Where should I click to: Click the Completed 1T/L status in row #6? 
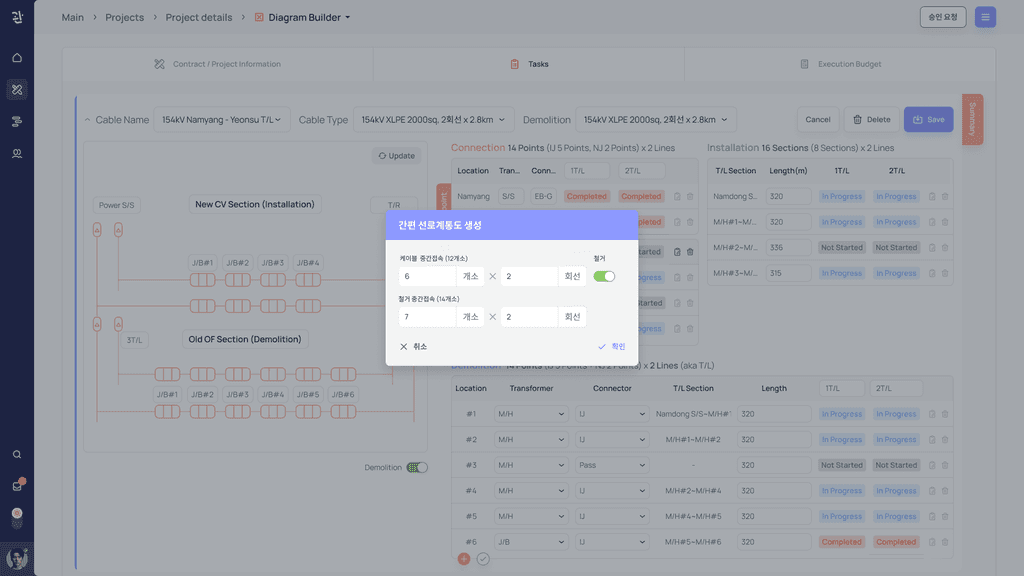842,542
